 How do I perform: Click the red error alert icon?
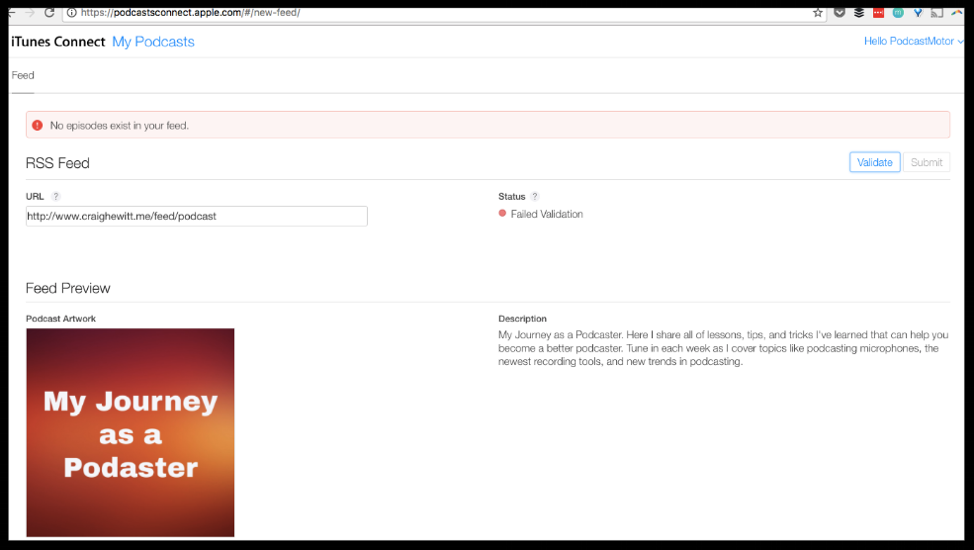click(x=37, y=125)
